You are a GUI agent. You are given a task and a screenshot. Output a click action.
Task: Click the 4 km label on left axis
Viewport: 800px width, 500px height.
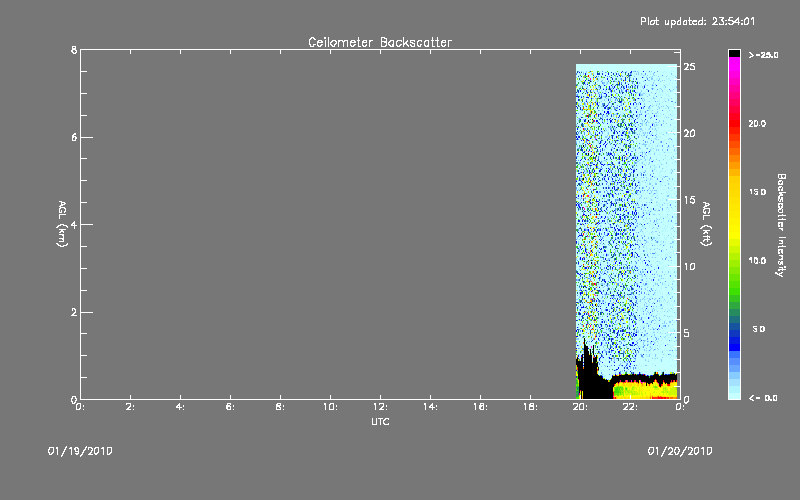coord(74,224)
